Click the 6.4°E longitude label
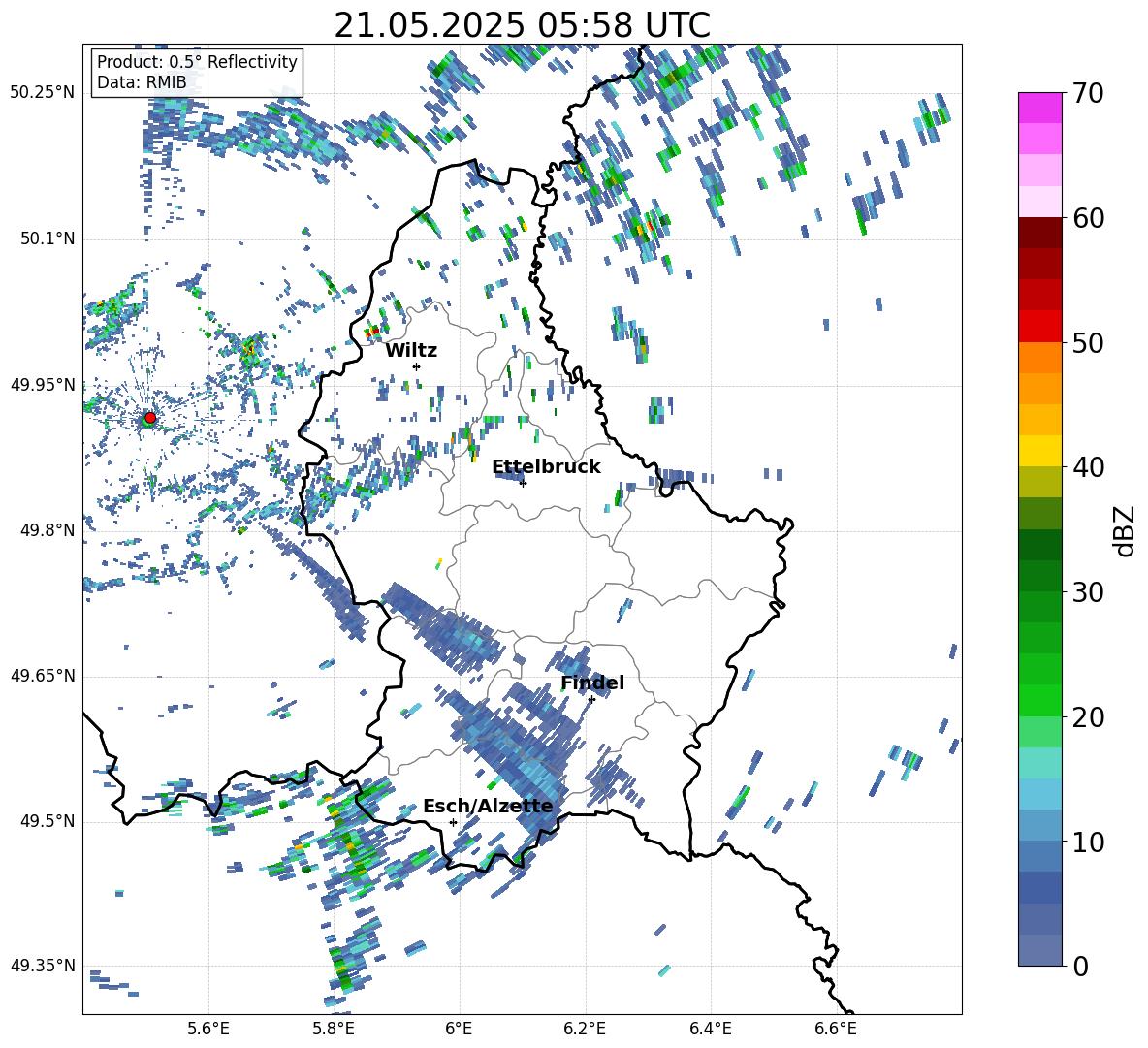Viewport: 1148px width, 1048px height. click(710, 1029)
